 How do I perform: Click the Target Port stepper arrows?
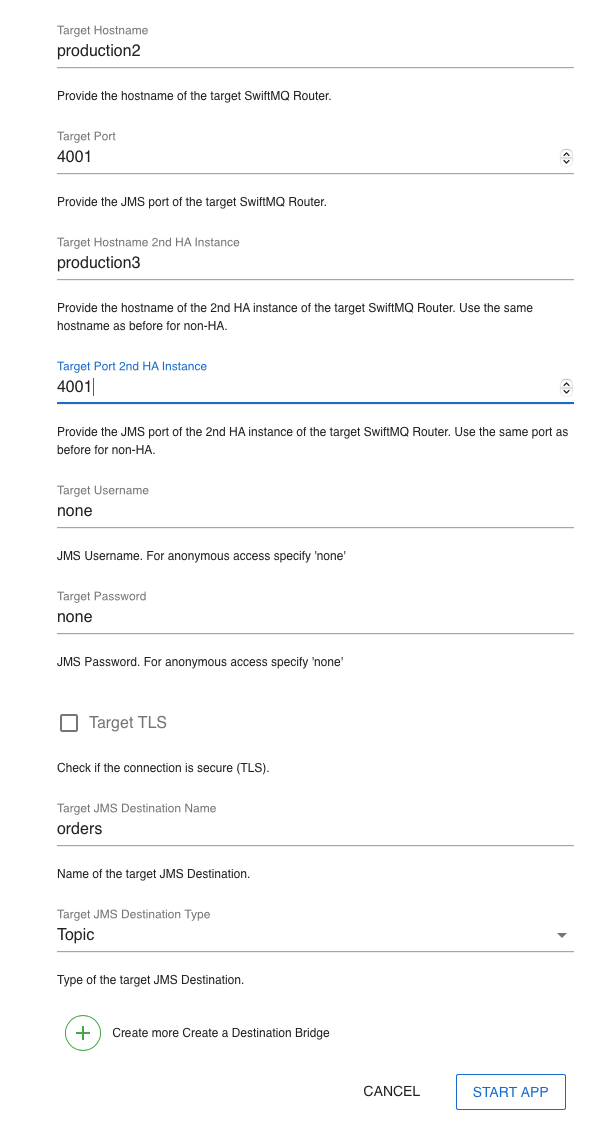pos(567,157)
